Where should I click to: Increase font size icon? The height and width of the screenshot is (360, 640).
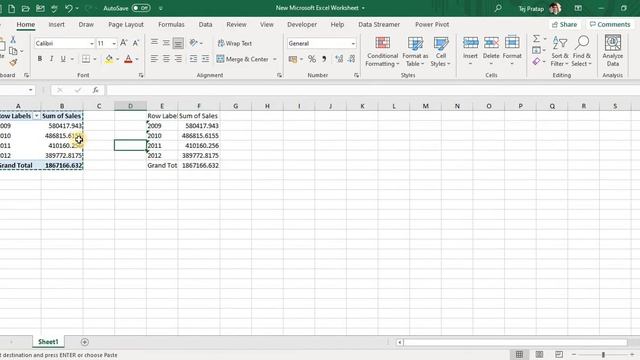point(124,43)
